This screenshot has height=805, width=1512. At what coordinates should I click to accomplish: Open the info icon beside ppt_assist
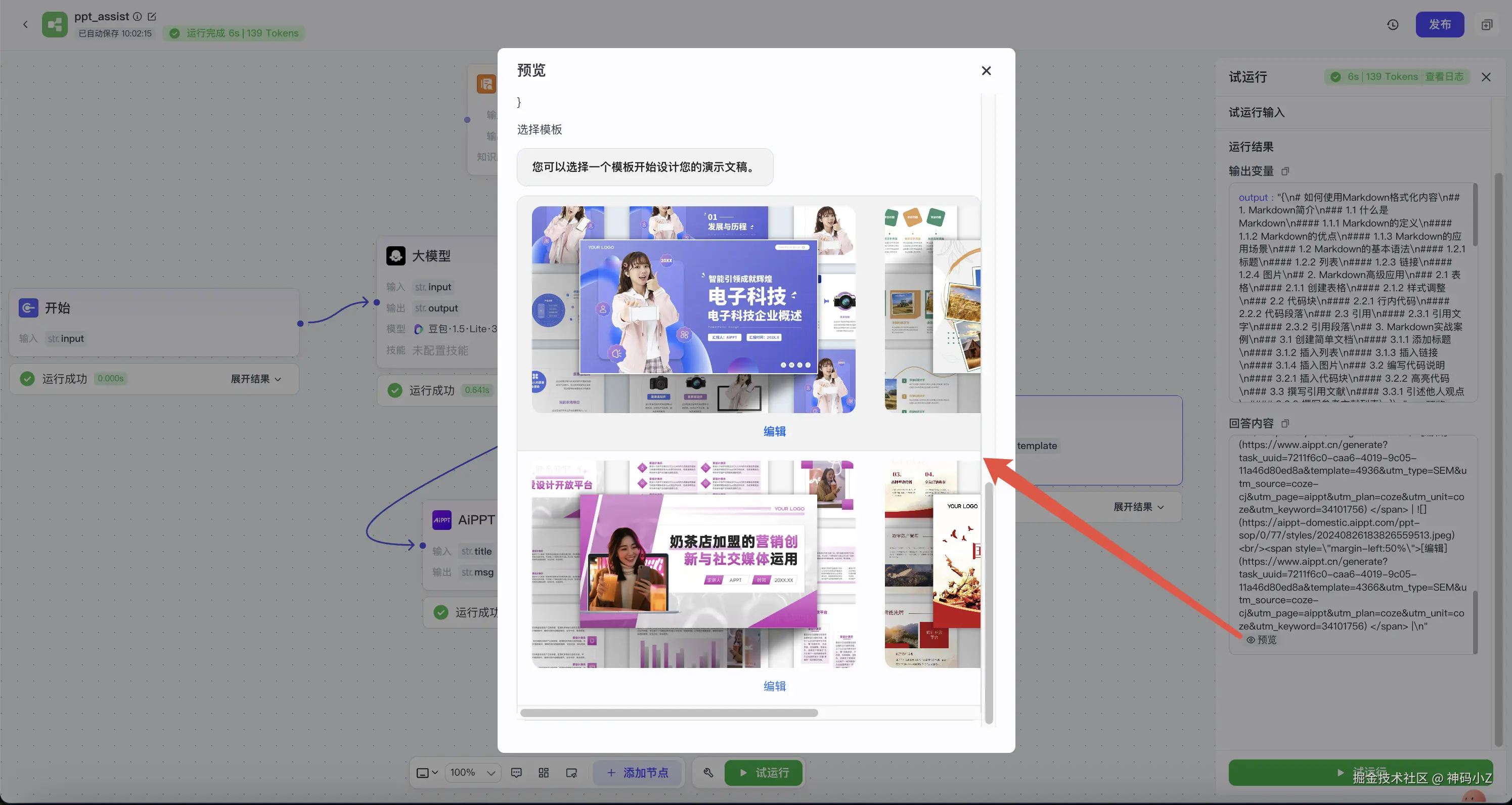click(x=138, y=16)
